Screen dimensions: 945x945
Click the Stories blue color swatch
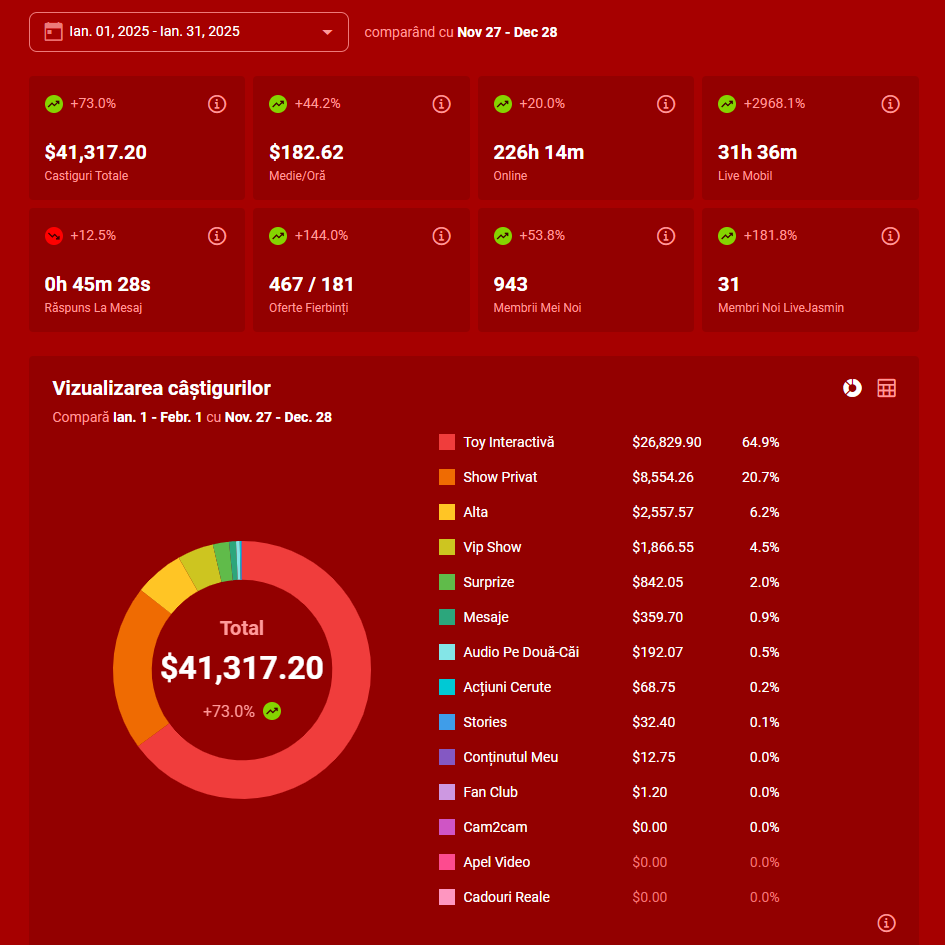tap(447, 722)
